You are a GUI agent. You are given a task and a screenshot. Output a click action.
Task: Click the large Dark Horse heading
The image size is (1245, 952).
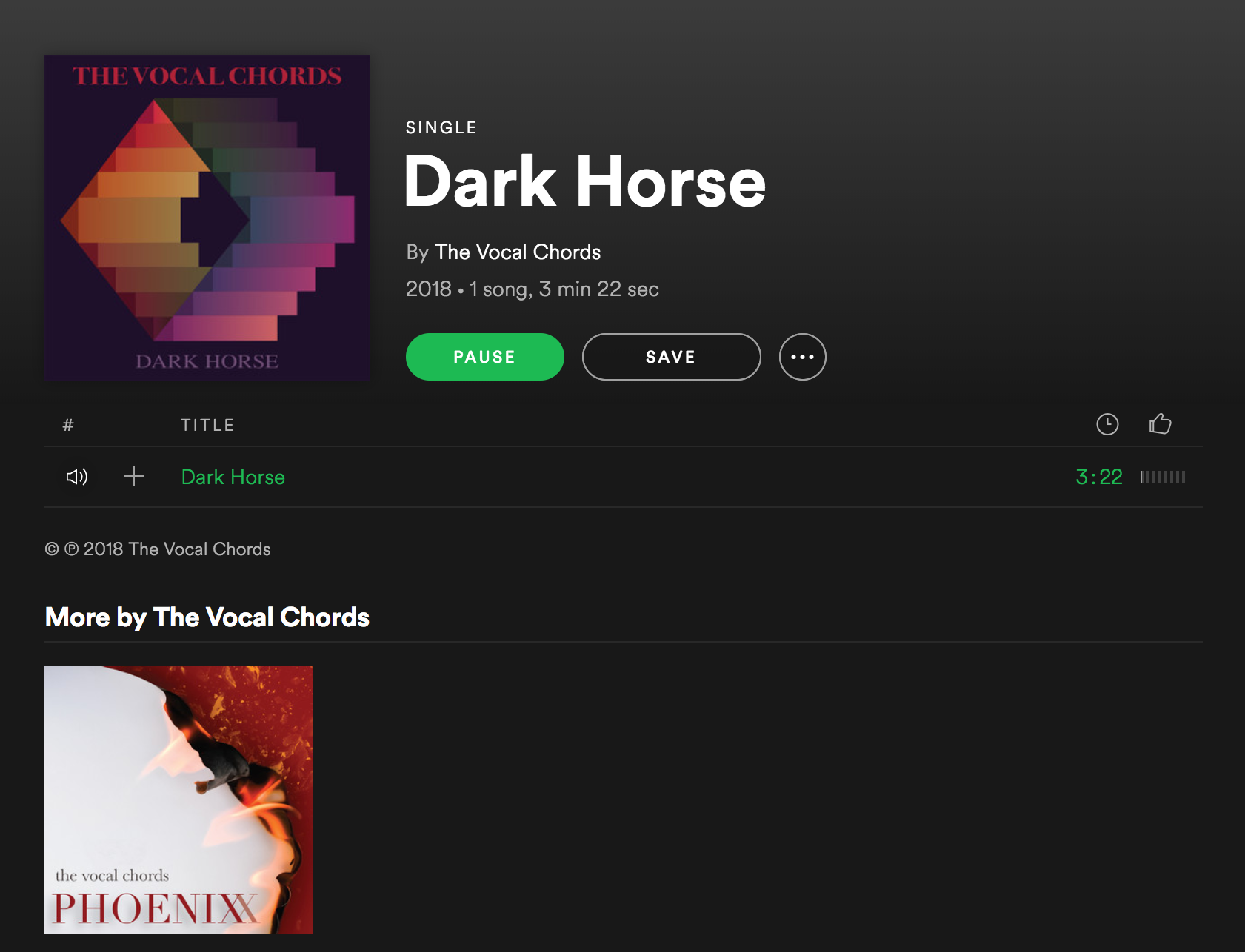coord(585,182)
